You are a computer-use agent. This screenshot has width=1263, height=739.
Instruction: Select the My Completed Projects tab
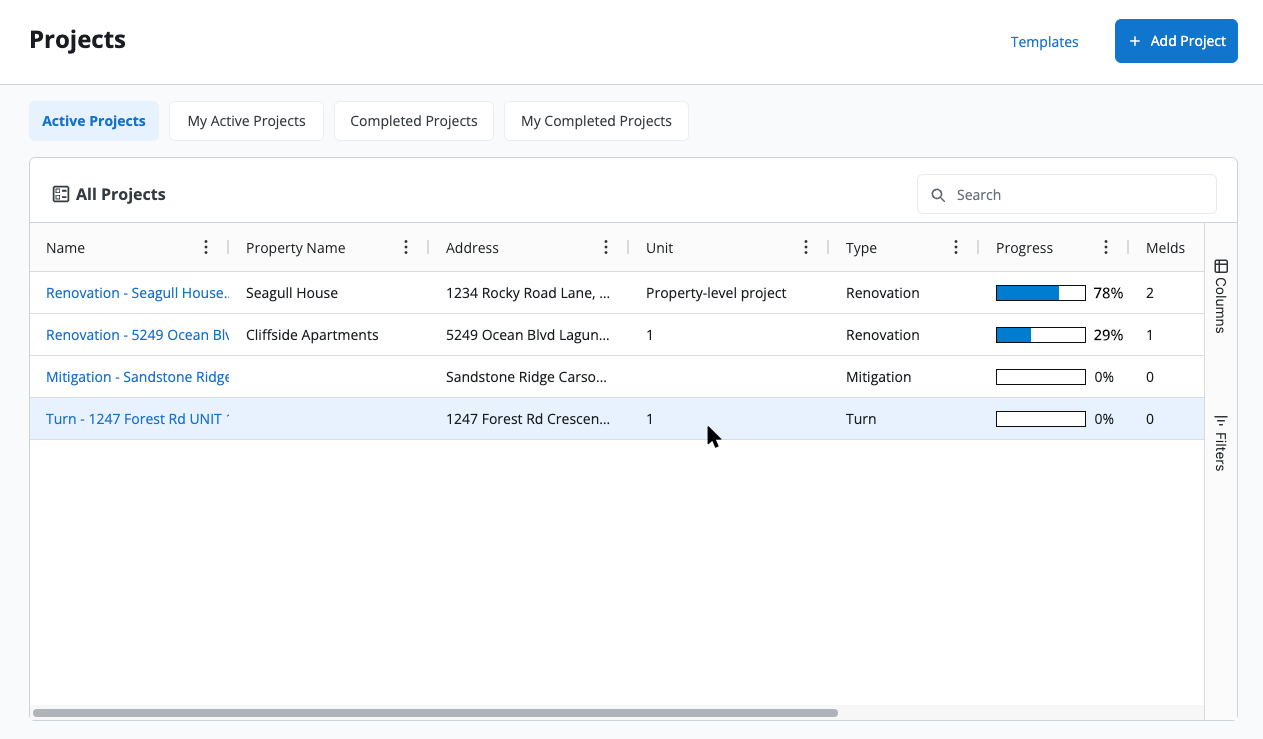pyautogui.click(x=596, y=121)
